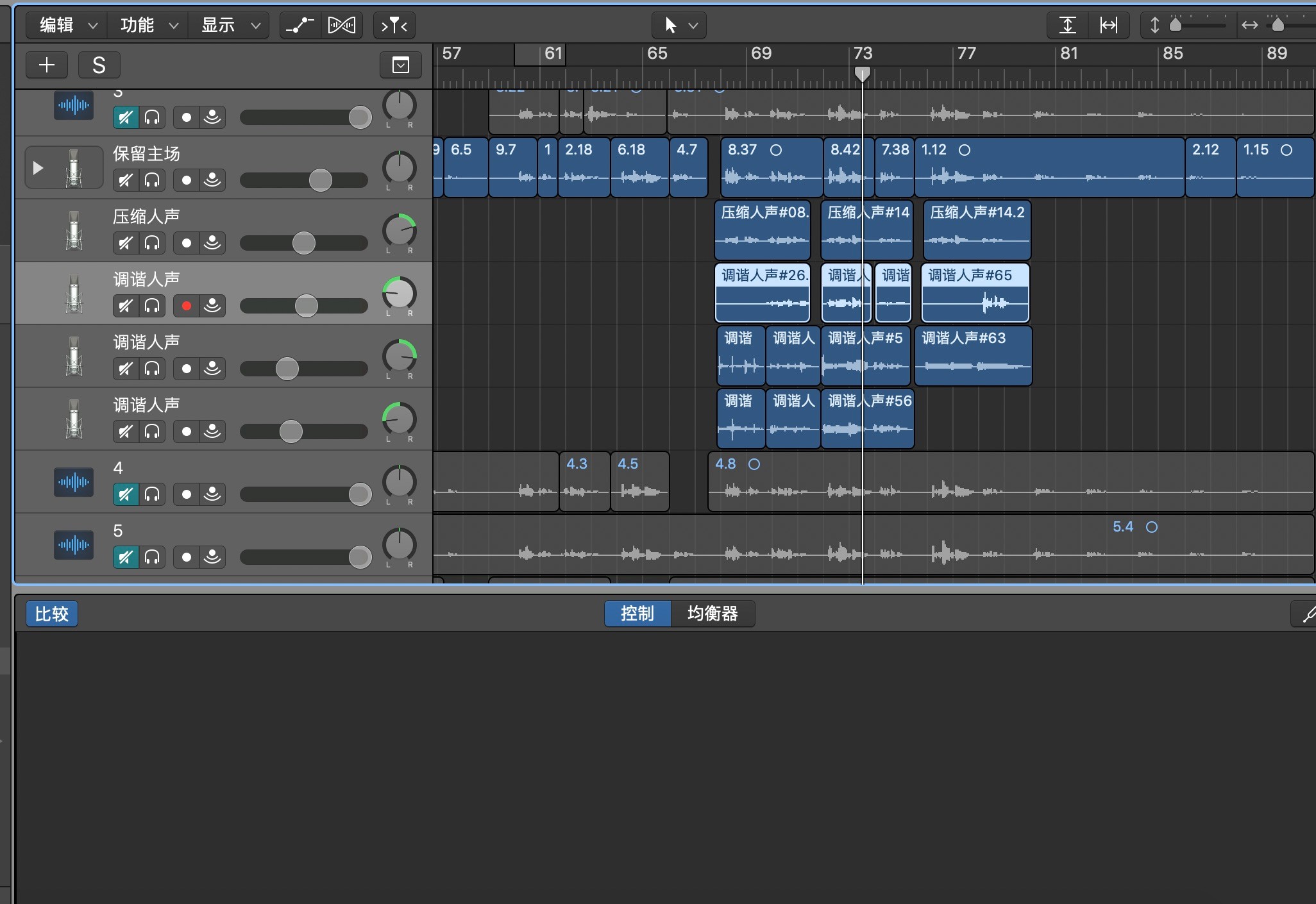The height and width of the screenshot is (904, 1316).
Task: Switch to the 均衡器 tab
Action: (x=712, y=614)
